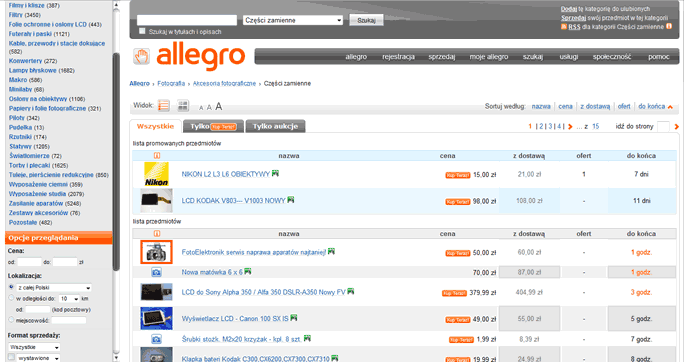Open Lampy błyskowe category link
This screenshot has height=362, width=684.
[x=33, y=70]
